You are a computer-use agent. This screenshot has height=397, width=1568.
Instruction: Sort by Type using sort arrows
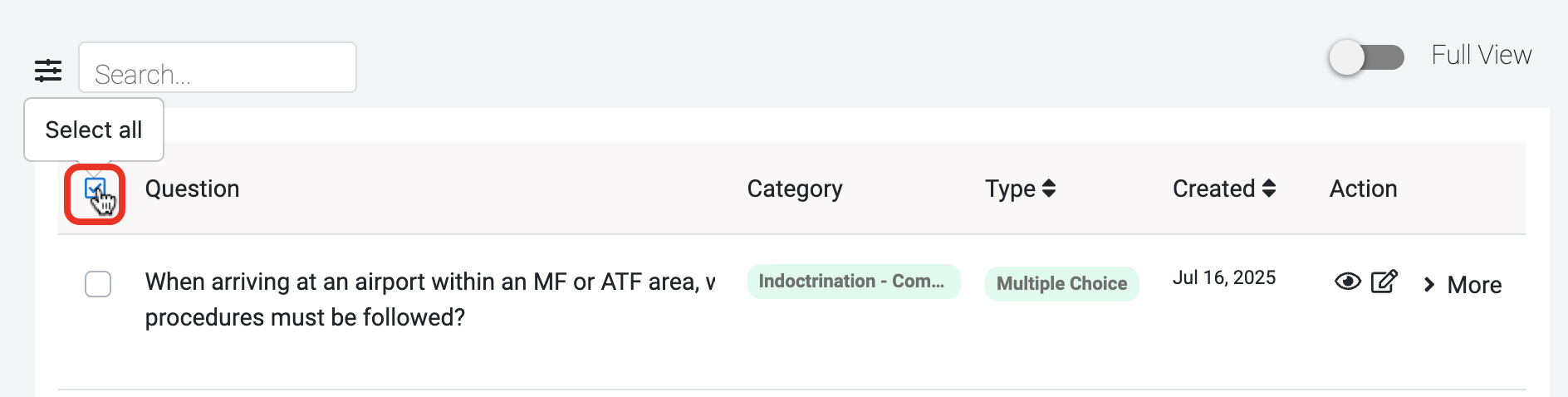1049,189
